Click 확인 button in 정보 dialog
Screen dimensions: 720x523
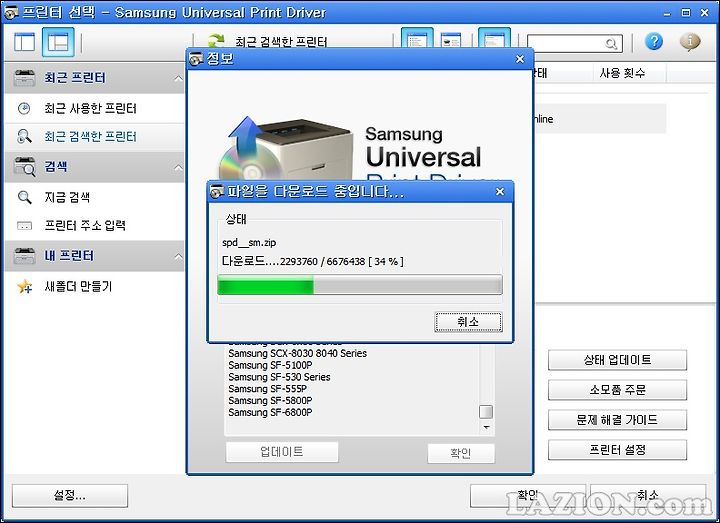click(x=461, y=453)
